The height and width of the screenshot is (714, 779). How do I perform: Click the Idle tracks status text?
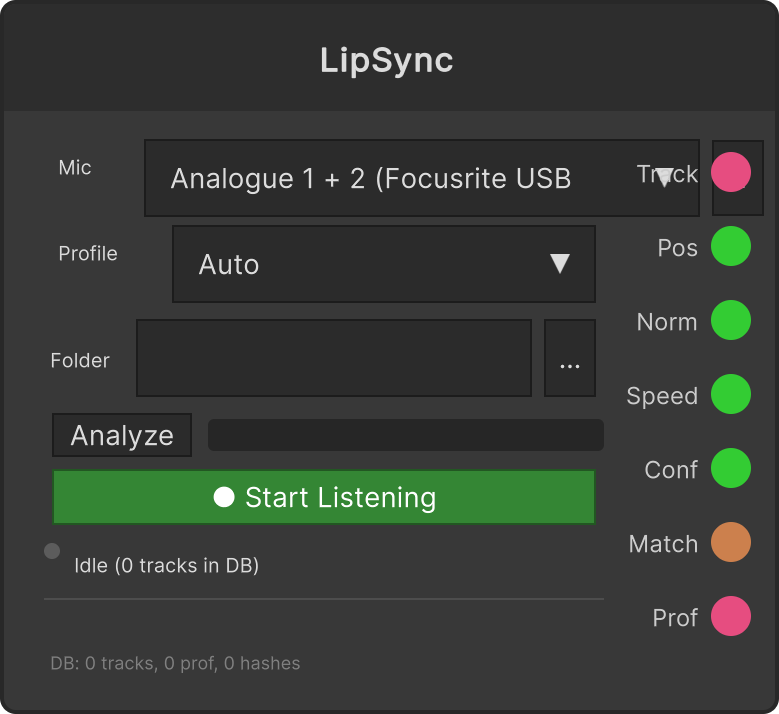166,565
